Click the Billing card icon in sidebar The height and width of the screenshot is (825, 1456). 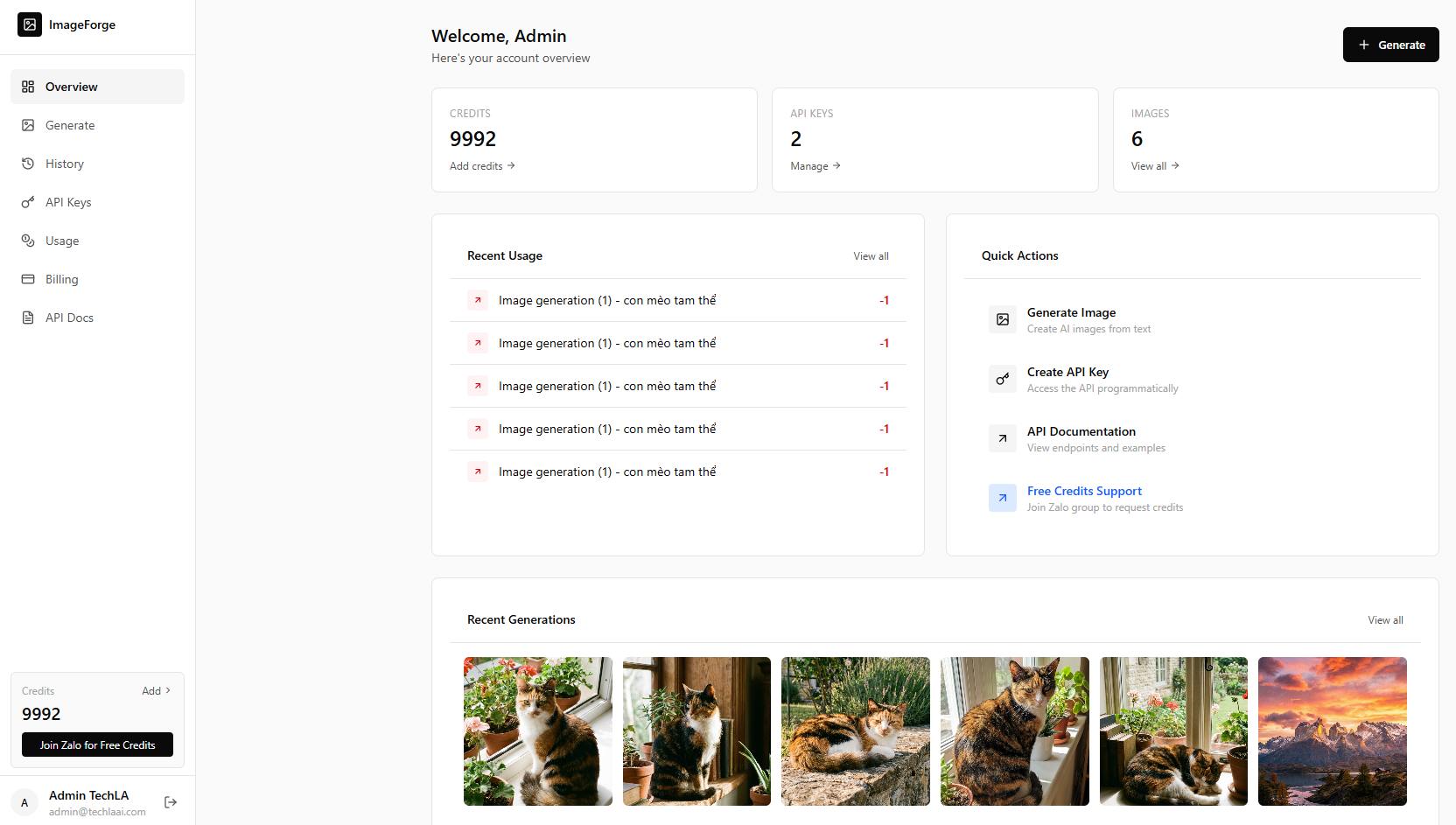(28, 279)
